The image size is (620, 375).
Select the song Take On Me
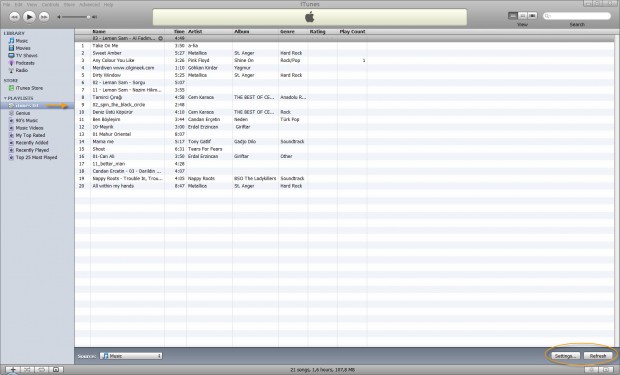point(105,45)
